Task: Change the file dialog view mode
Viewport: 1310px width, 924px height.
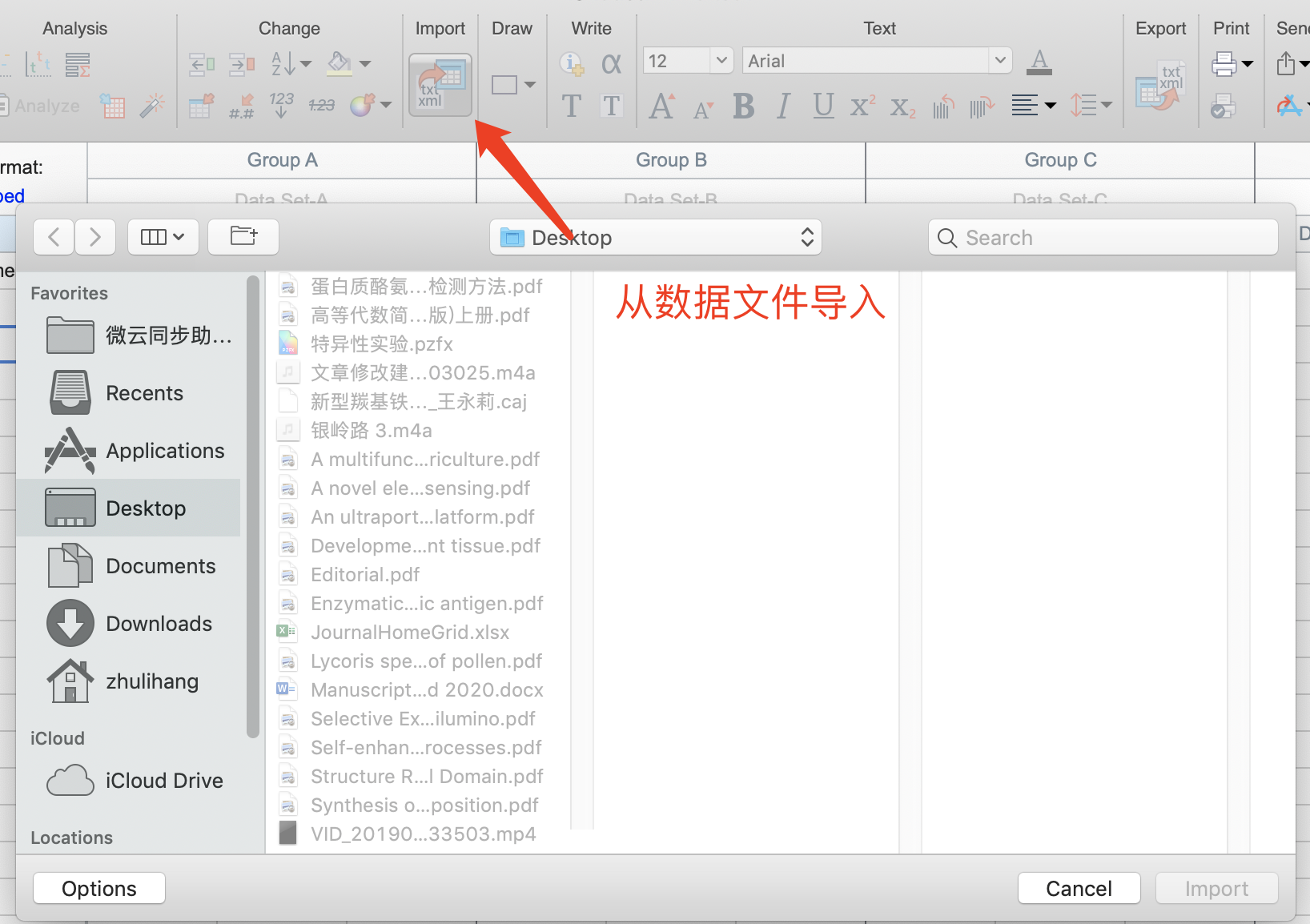Action: [163, 236]
